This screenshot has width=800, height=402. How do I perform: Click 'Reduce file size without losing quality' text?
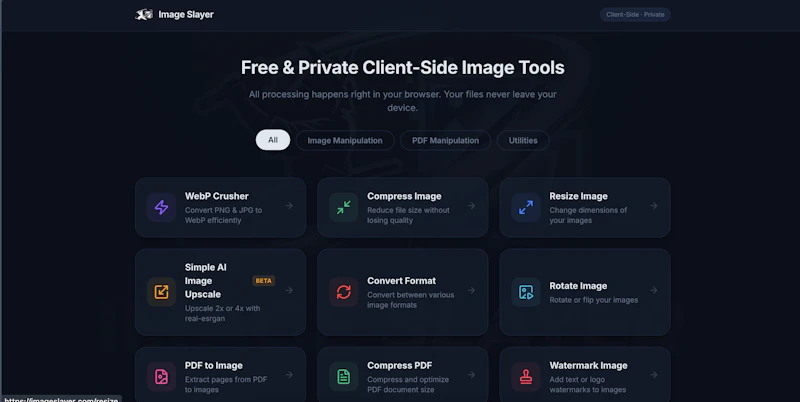(408, 215)
